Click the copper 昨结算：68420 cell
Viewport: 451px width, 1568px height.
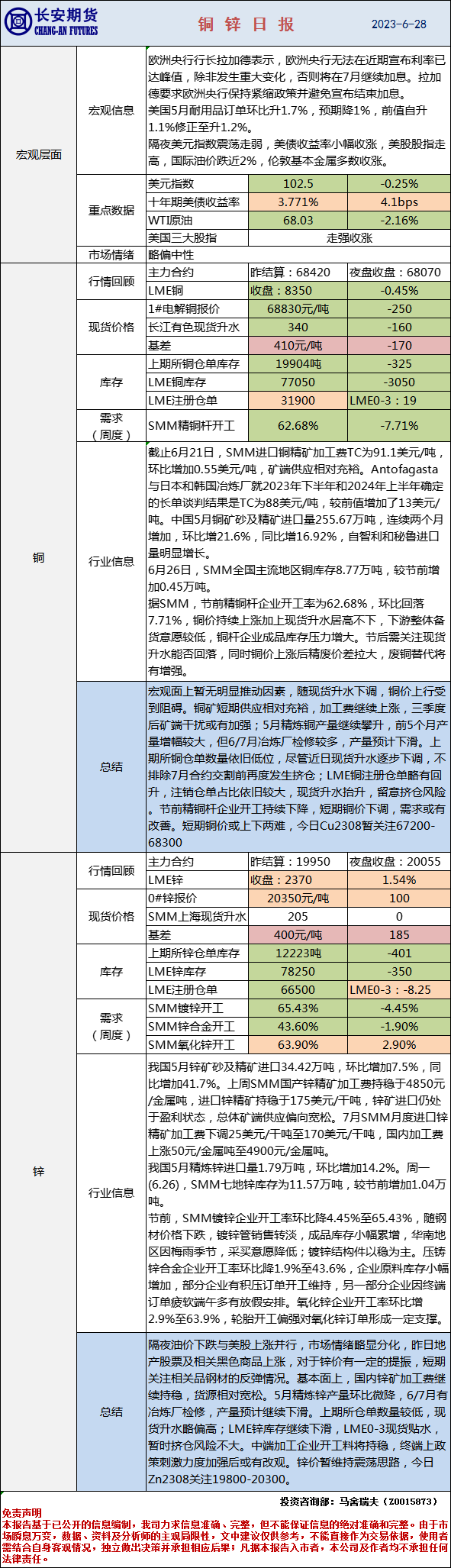[298, 272]
